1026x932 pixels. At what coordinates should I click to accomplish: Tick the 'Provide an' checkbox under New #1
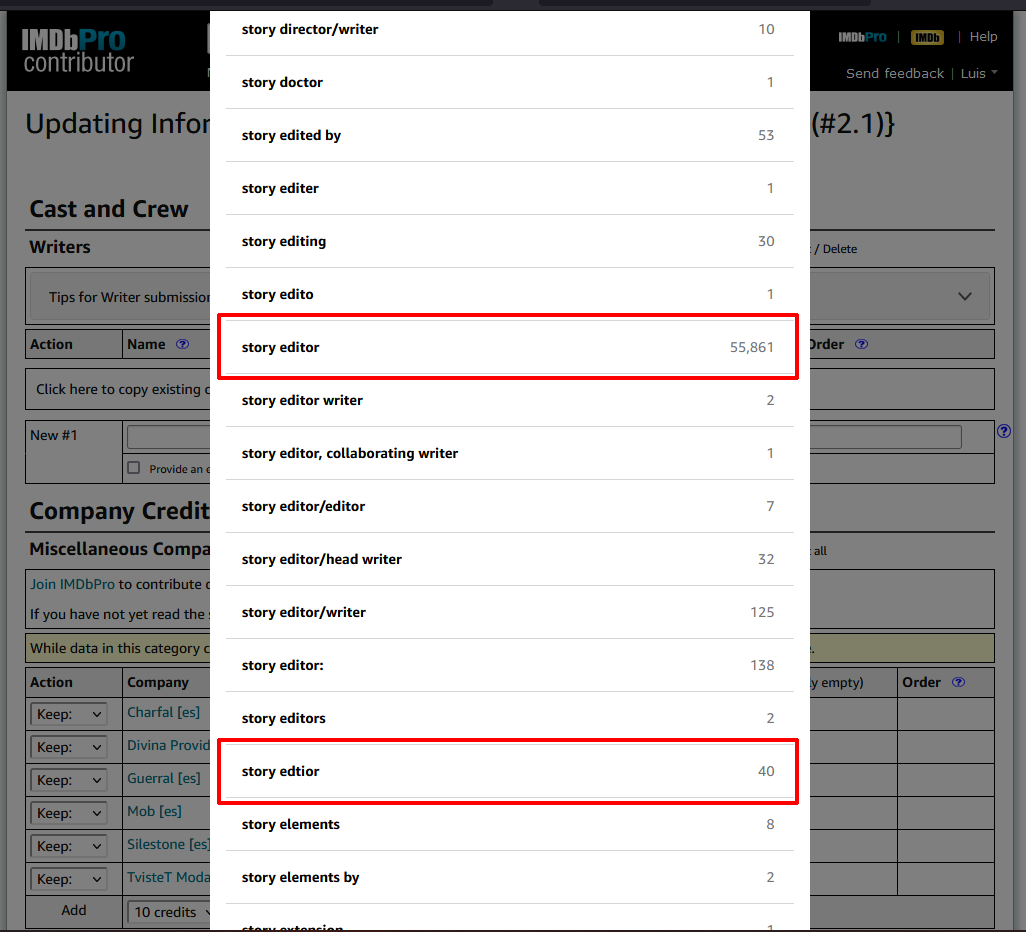(134, 468)
